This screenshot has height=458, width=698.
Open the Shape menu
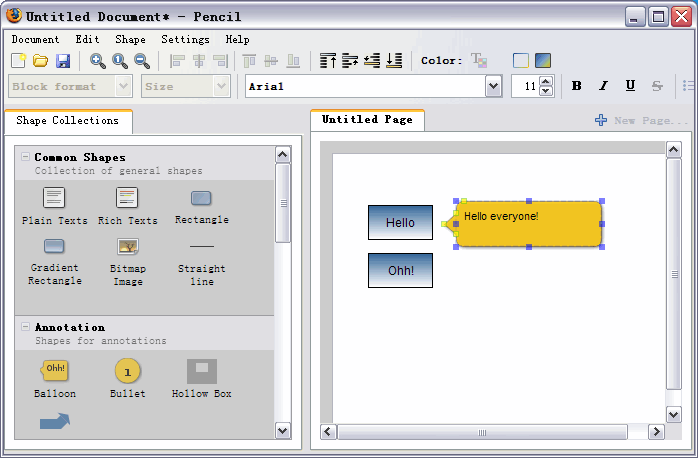point(130,40)
